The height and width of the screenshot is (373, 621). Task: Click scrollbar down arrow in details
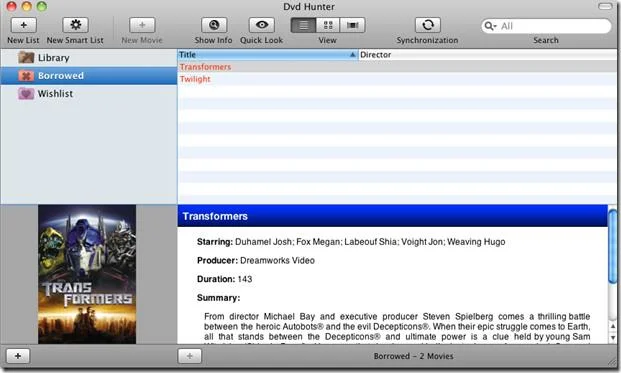click(613, 338)
